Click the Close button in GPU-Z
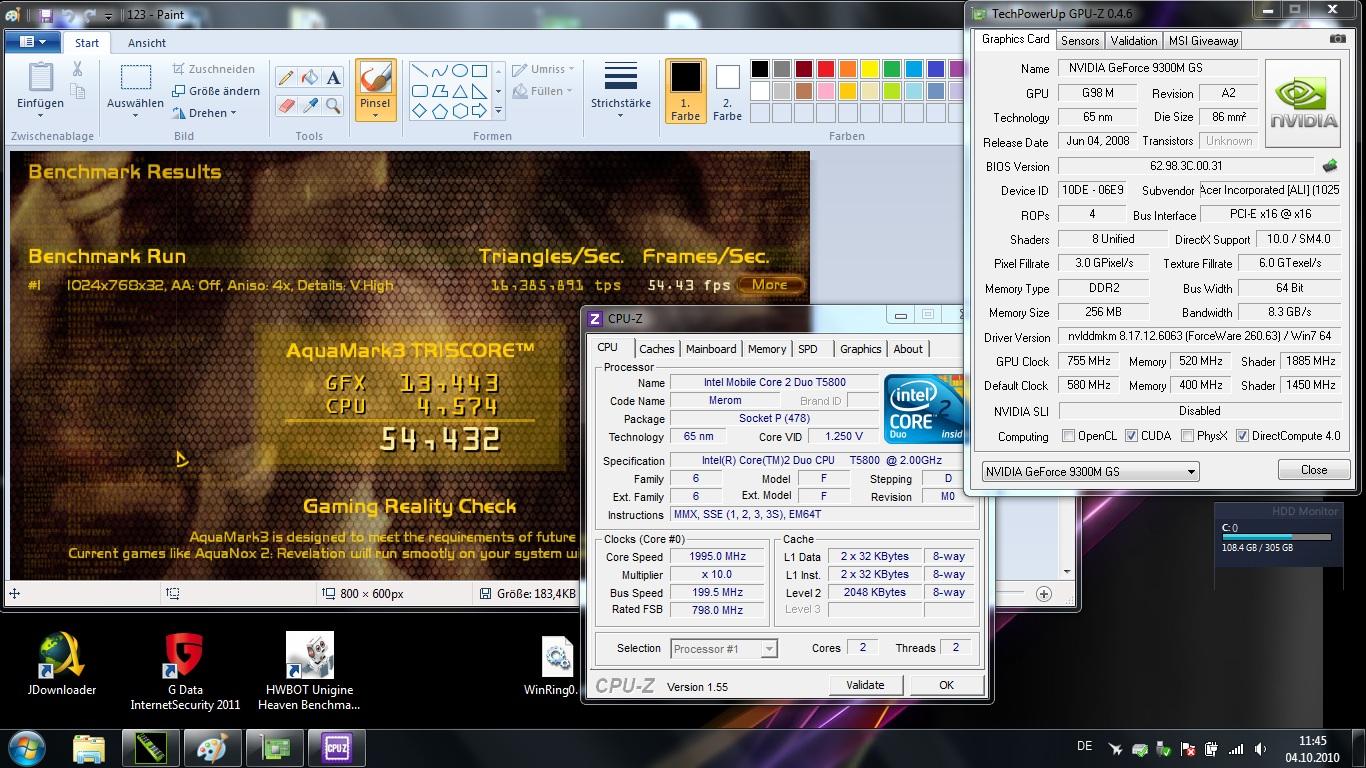This screenshot has width=1366, height=768. [1314, 470]
